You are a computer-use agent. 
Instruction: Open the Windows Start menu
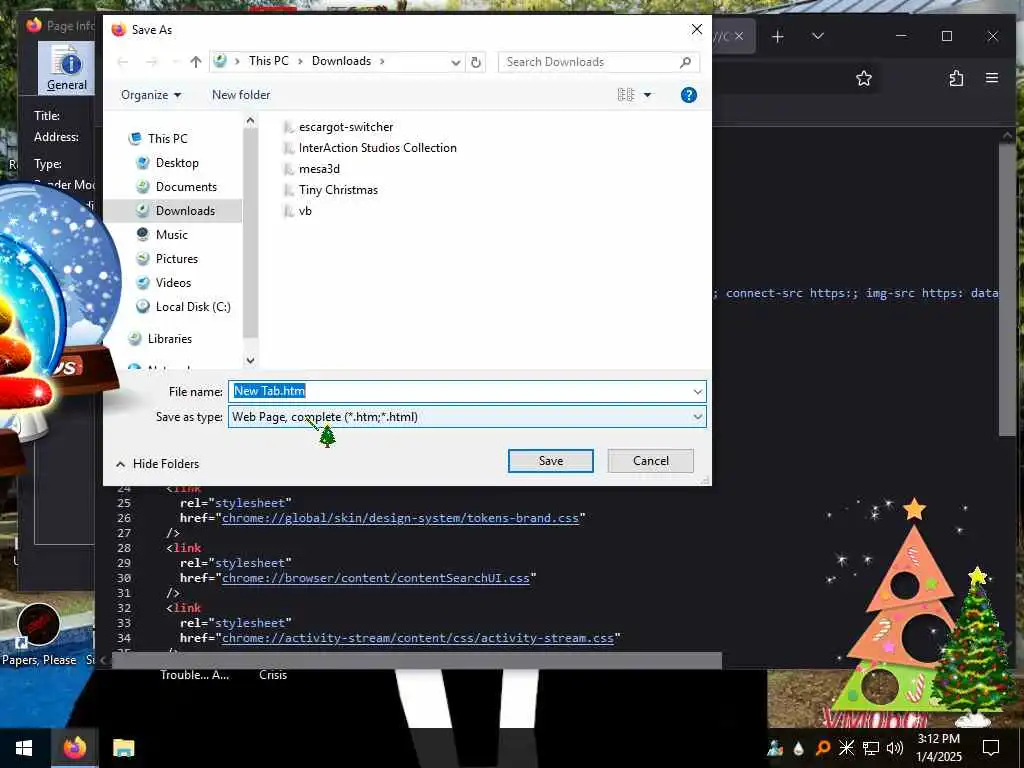coord(24,748)
